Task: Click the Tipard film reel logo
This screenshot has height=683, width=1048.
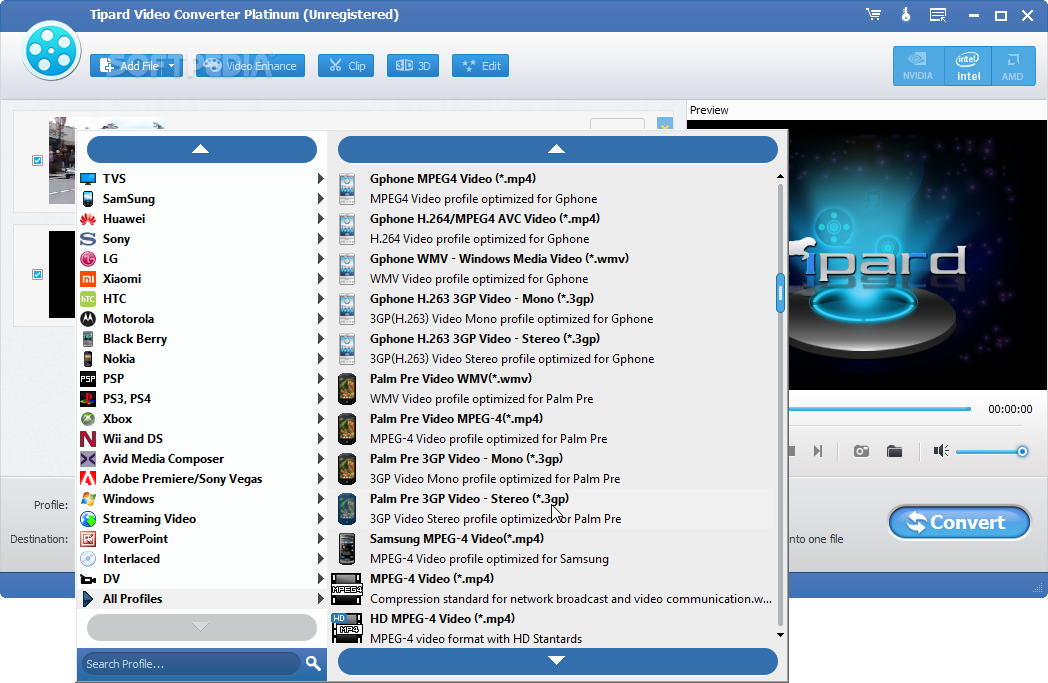Action: (x=51, y=51)
